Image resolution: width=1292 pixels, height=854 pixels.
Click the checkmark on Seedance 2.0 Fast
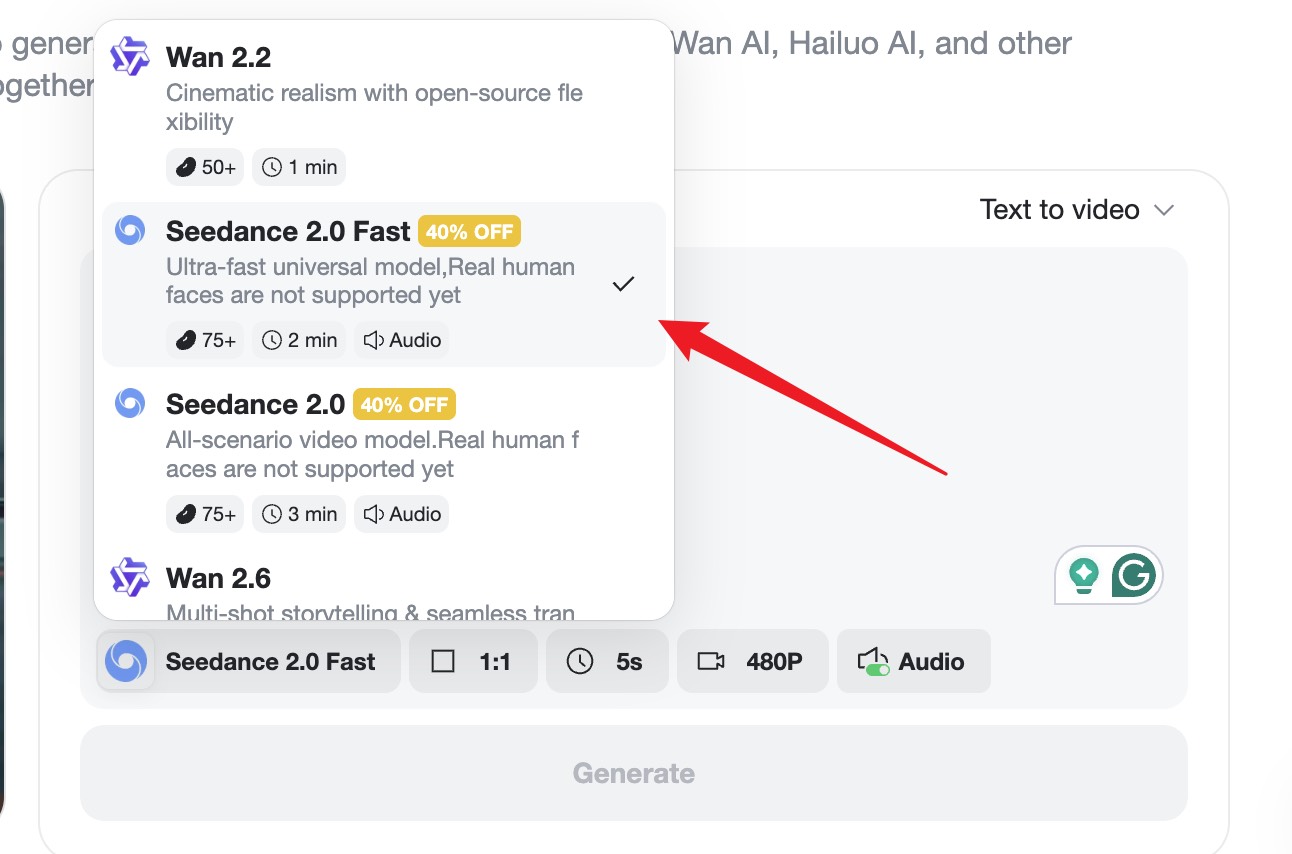pos(623,284)
